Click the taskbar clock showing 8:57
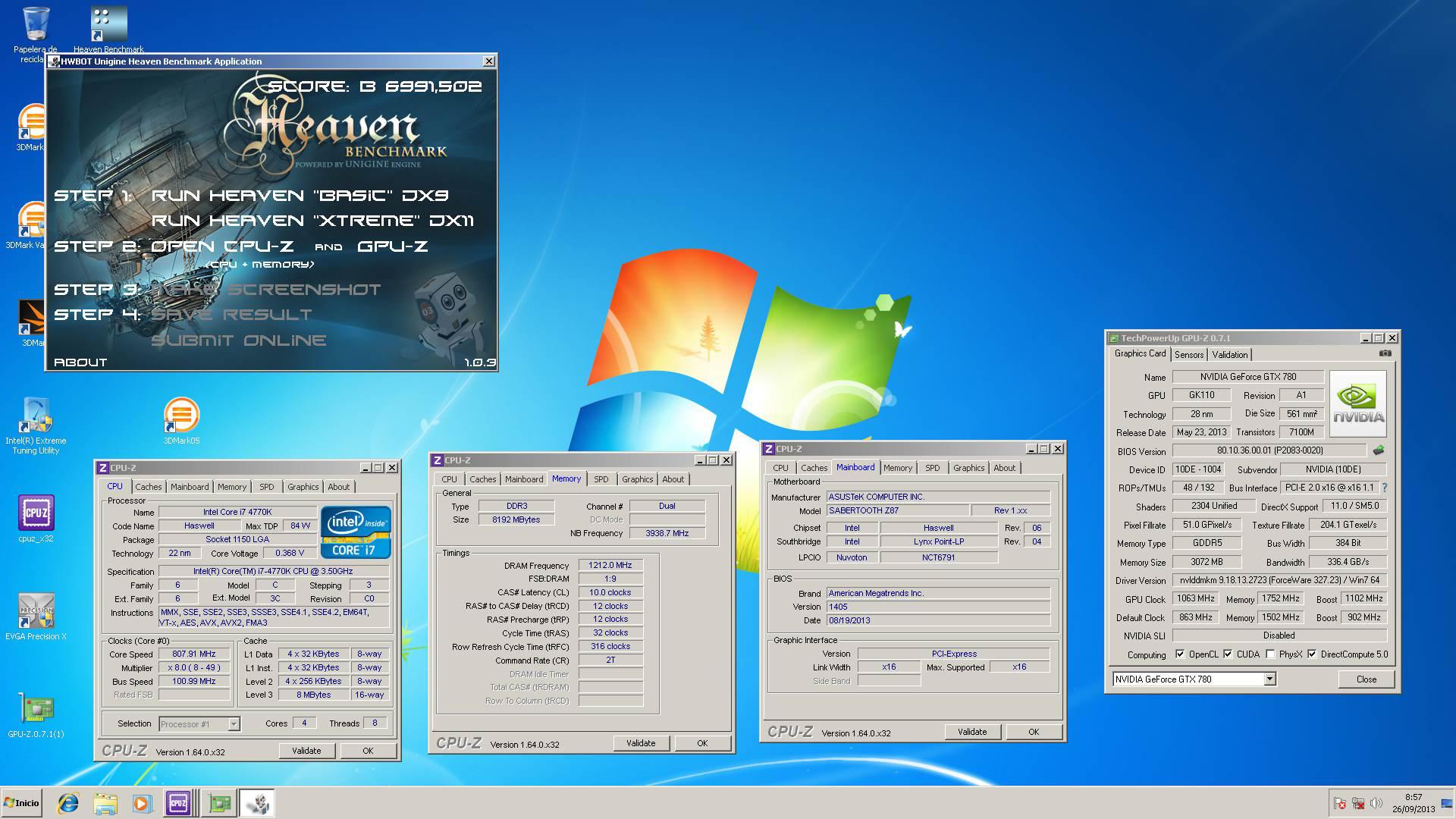The width and height of the screenshot is (1456, 819). pyautogui.click(x=1414, y=803)
